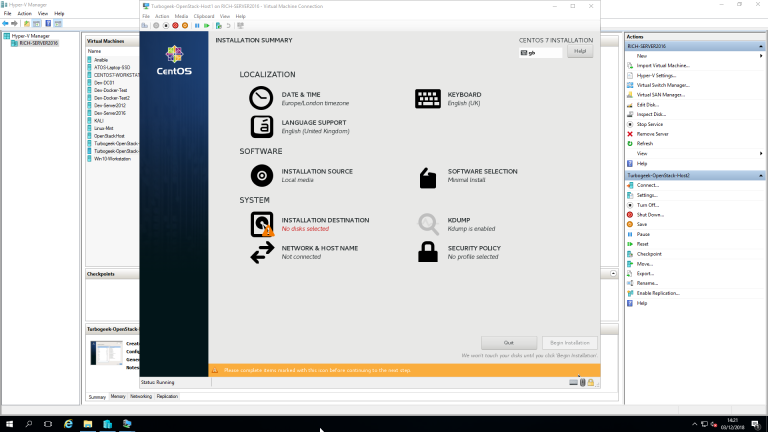Open Keyboard layout settings icon
Viewport: 768px width, 432px height.
[428, 98]
